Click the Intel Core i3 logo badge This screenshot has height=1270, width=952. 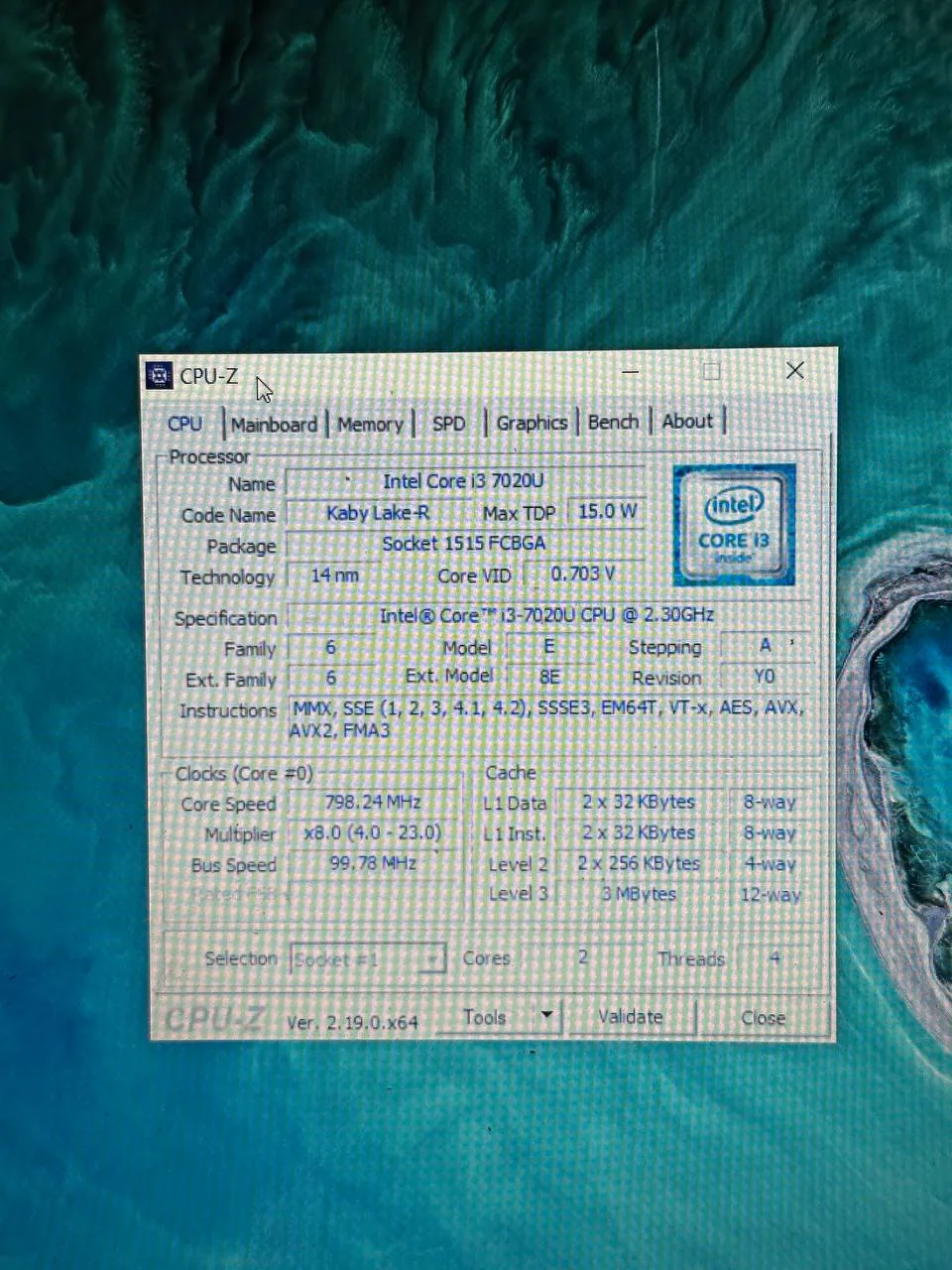735,525
